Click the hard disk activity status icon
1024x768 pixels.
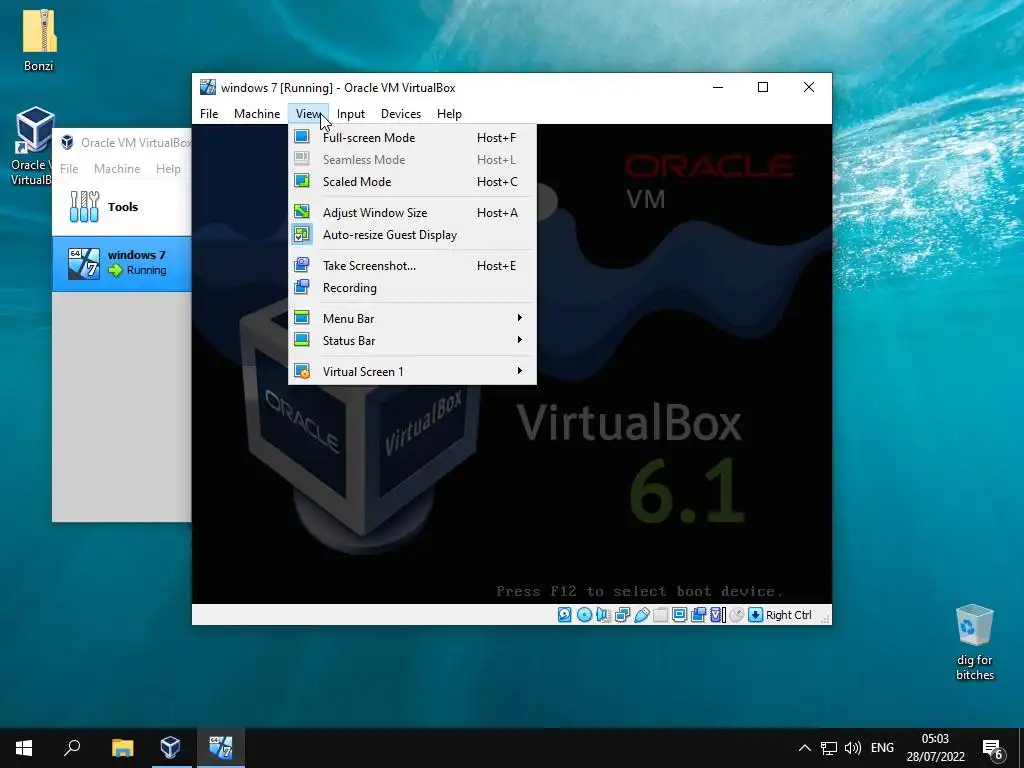coord(565,615)
